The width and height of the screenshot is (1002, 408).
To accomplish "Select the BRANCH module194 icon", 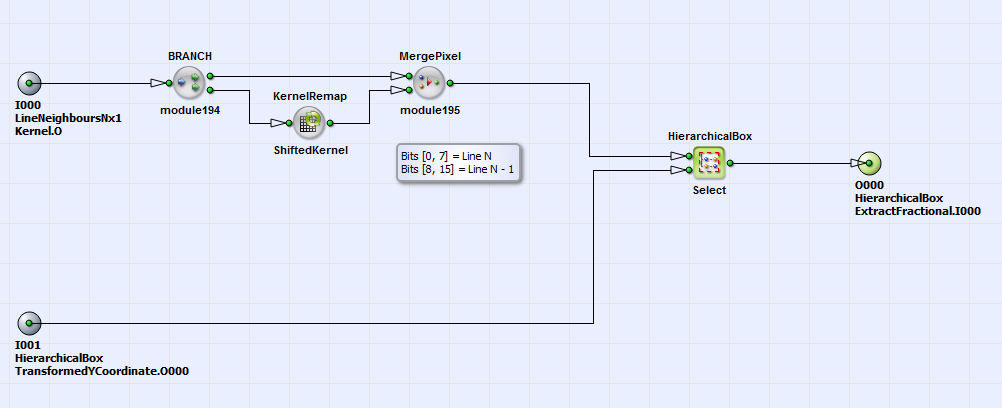I will 189,82.
